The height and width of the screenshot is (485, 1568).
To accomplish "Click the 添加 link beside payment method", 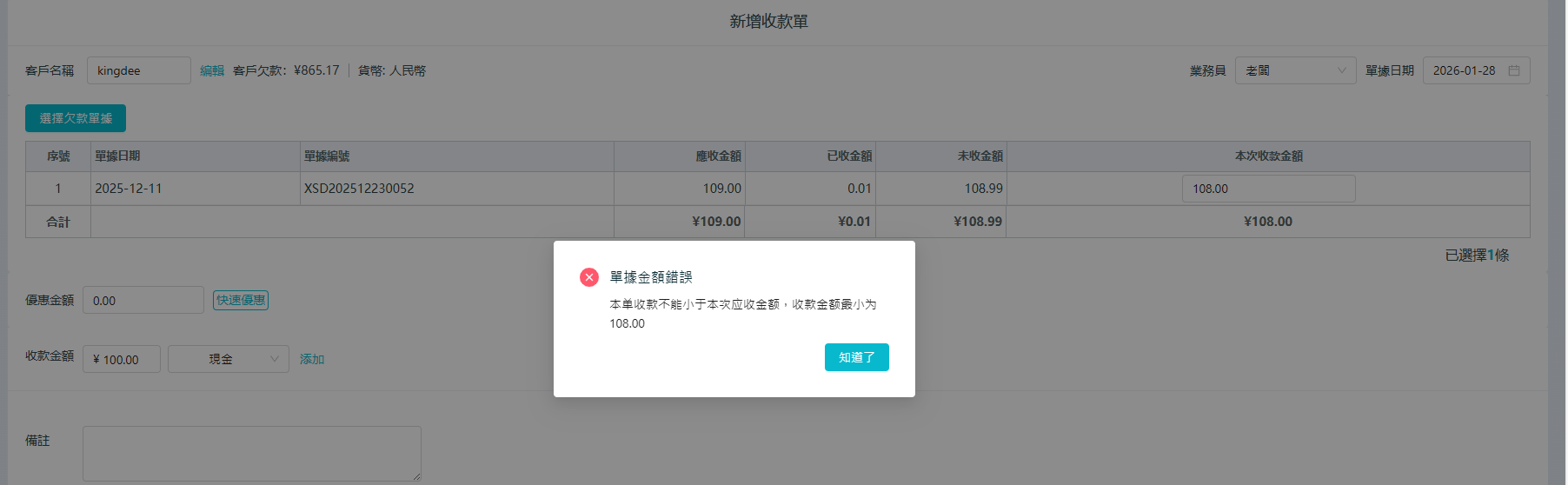I will (x=312, y=359).
